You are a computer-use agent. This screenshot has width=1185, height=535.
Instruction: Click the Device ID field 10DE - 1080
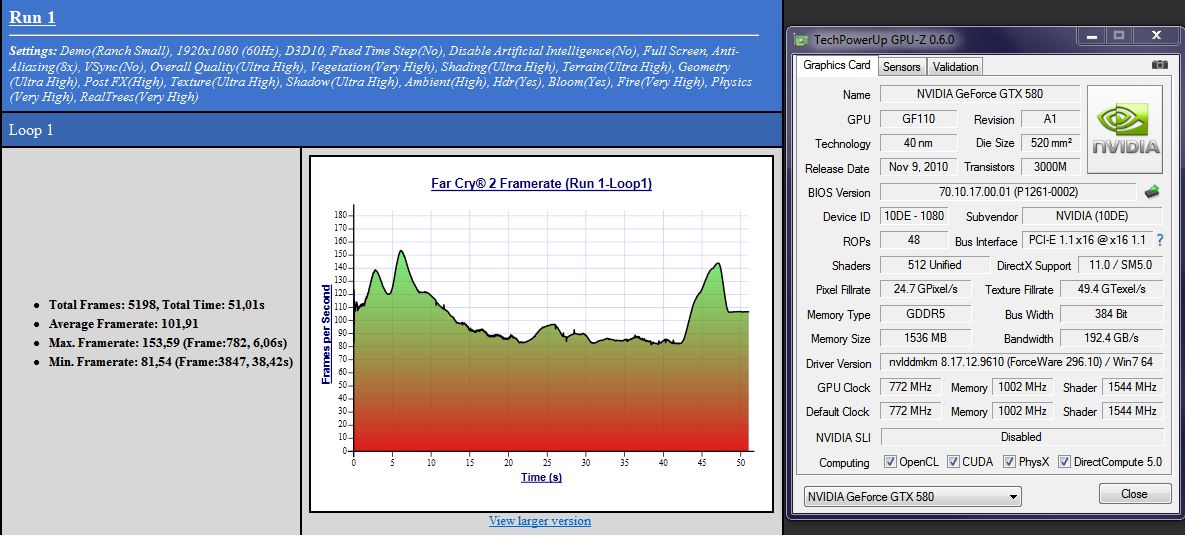coord(914,216)
